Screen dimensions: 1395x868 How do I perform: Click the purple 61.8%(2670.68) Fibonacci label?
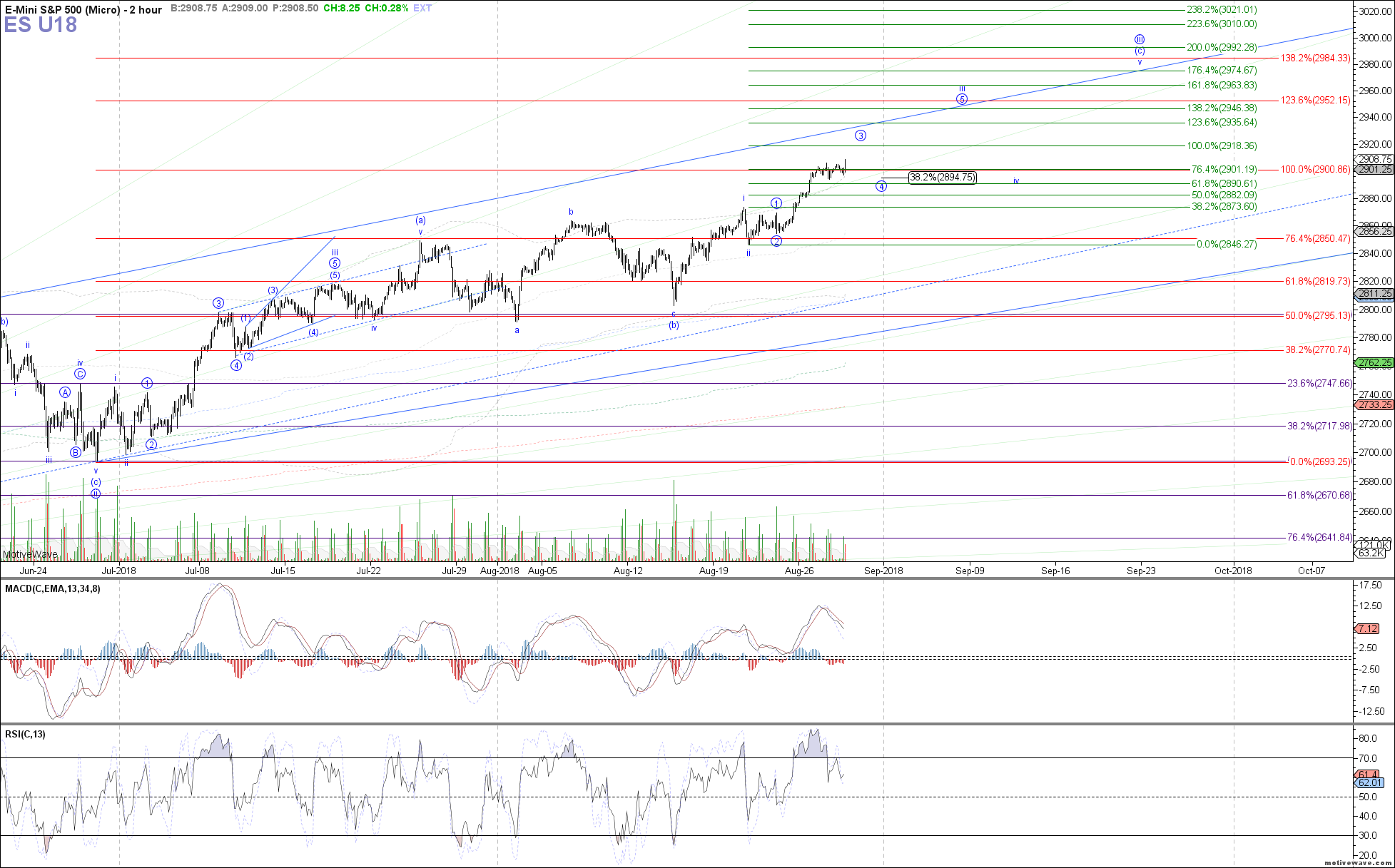pos(1319,496)
